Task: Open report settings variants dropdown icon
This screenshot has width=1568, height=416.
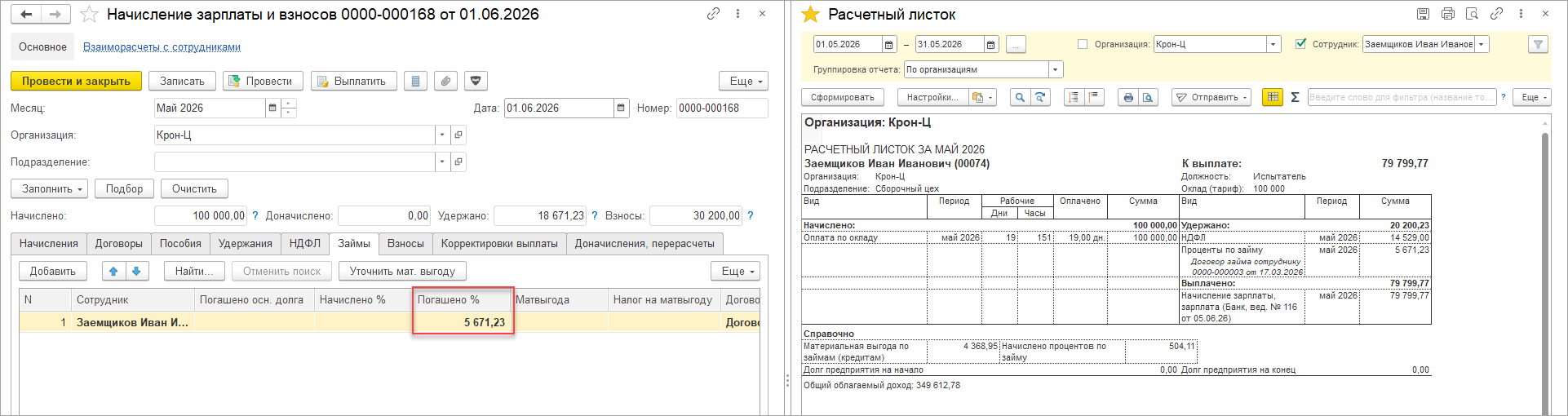Action: tap(982, 97)
